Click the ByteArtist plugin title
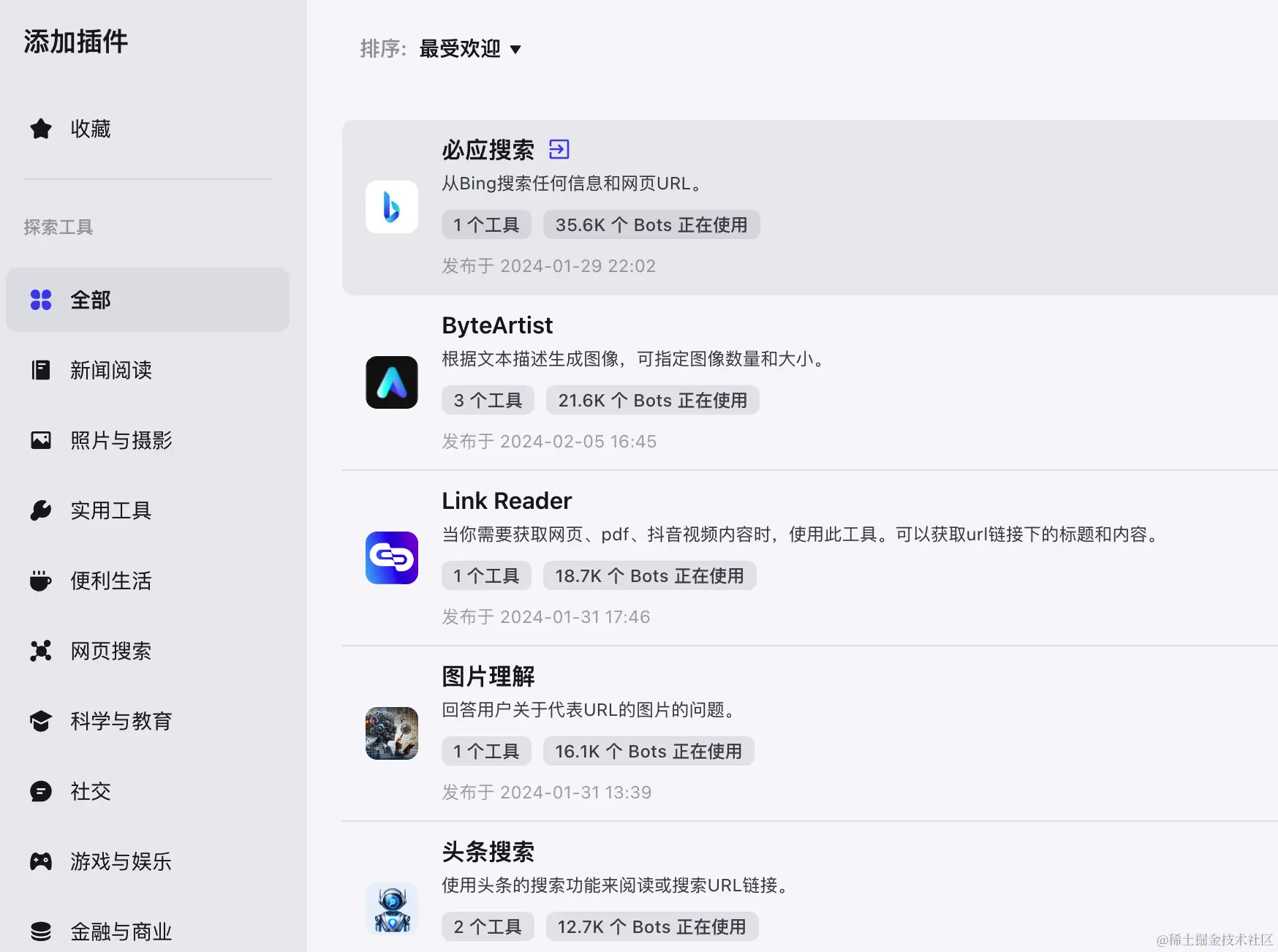Image resolution: width=1278 pixels, height=952 pixels. 497,325
